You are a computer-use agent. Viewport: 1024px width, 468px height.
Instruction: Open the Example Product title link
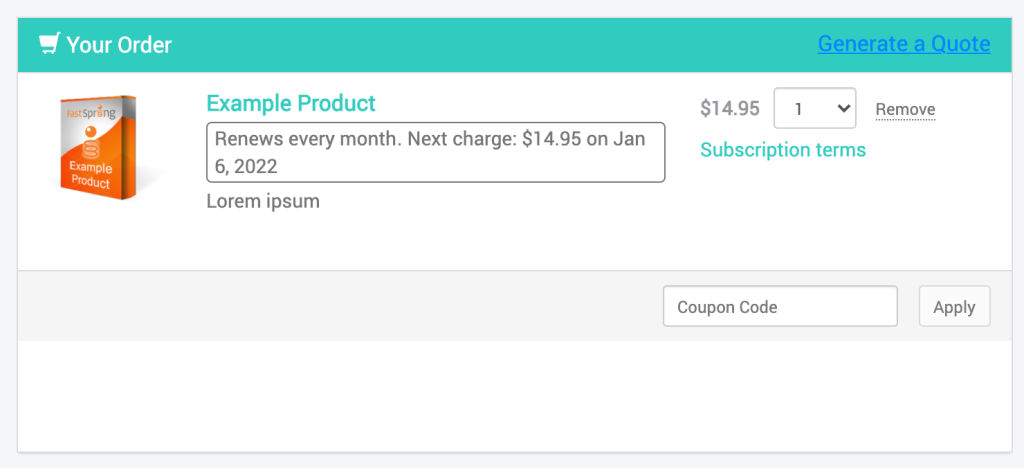point(291,103)
